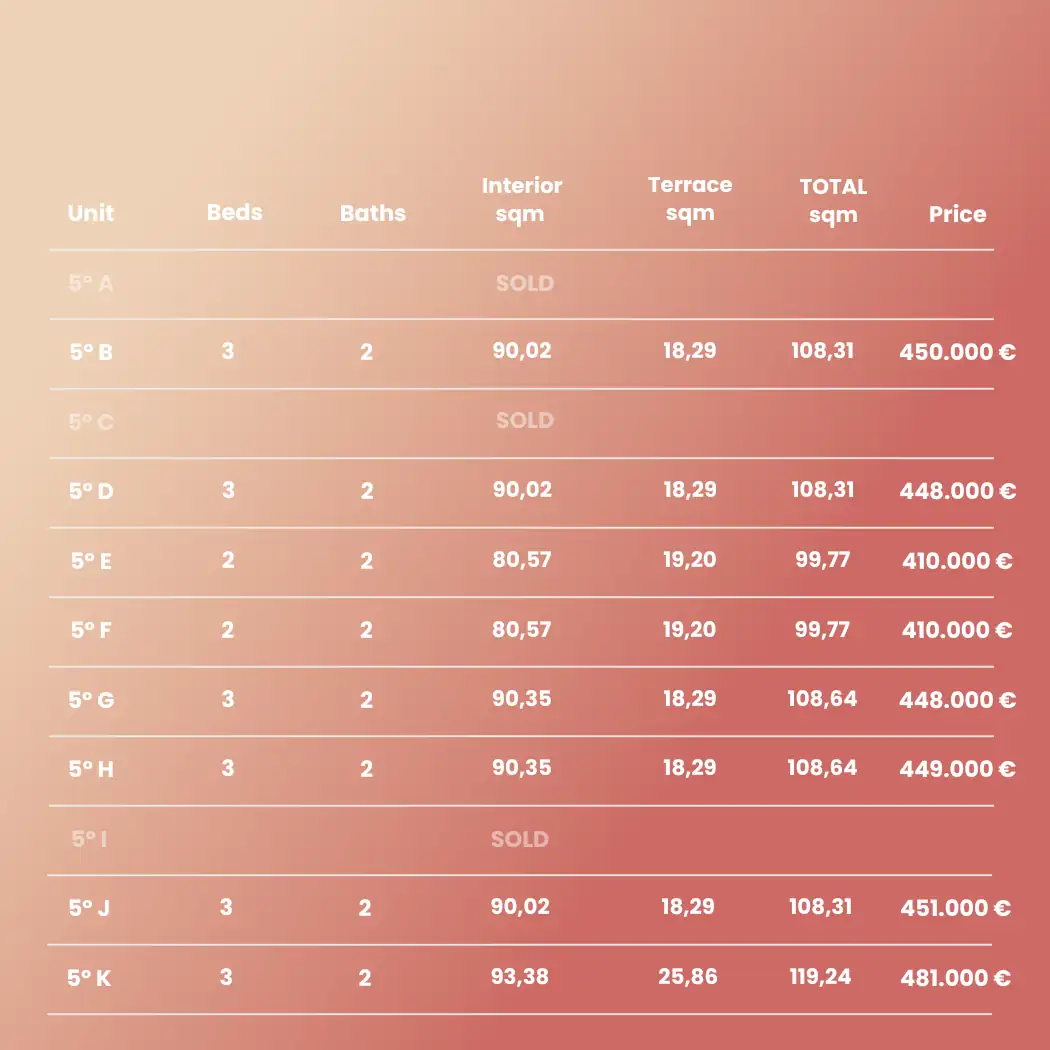This screenshot has width=1050, height=1050.
Task: Click the TOTAL sqm column header
Action: tap(833, 200)
